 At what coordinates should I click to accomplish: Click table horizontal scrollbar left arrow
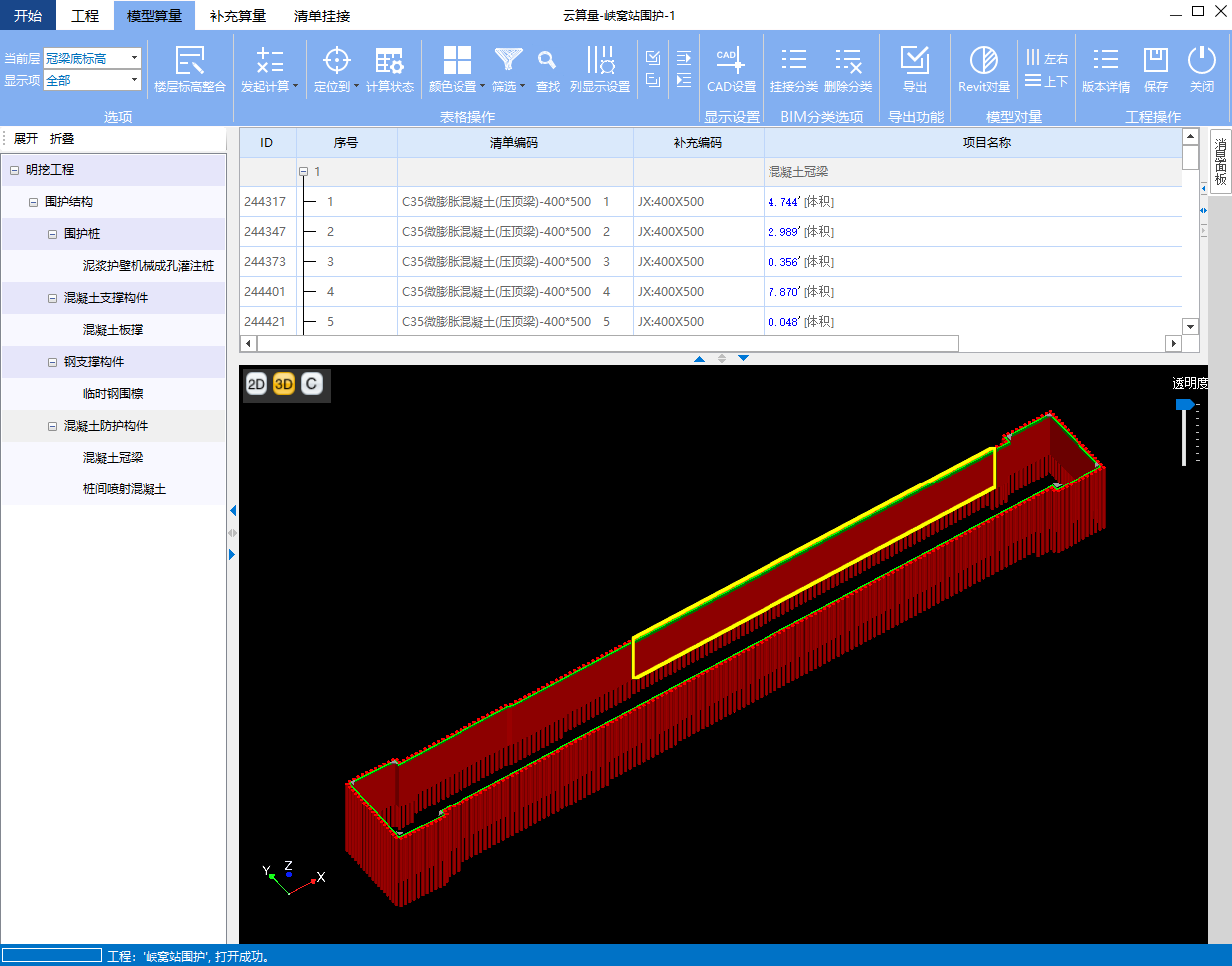[249, 343]
